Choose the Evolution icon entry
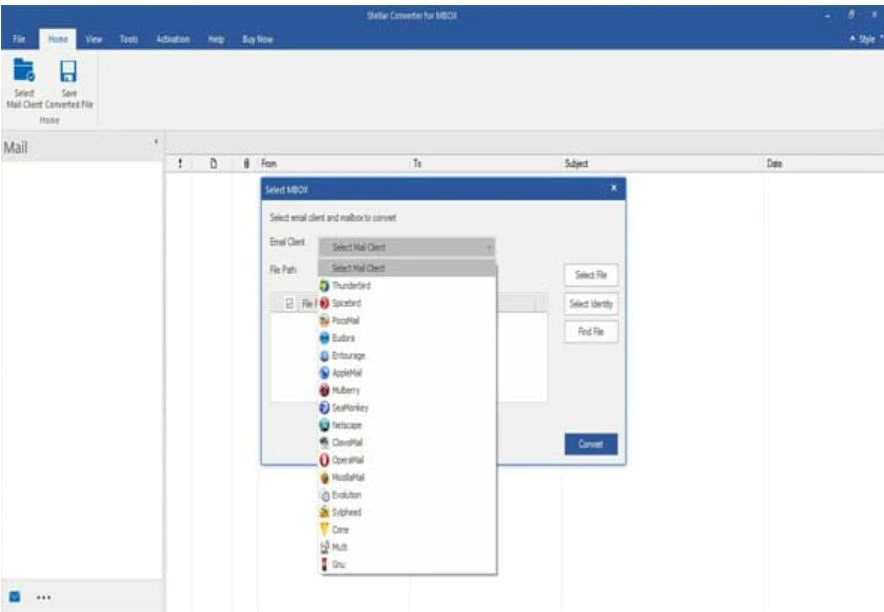This screenshot has height=612, width=884. click(324, 495)
